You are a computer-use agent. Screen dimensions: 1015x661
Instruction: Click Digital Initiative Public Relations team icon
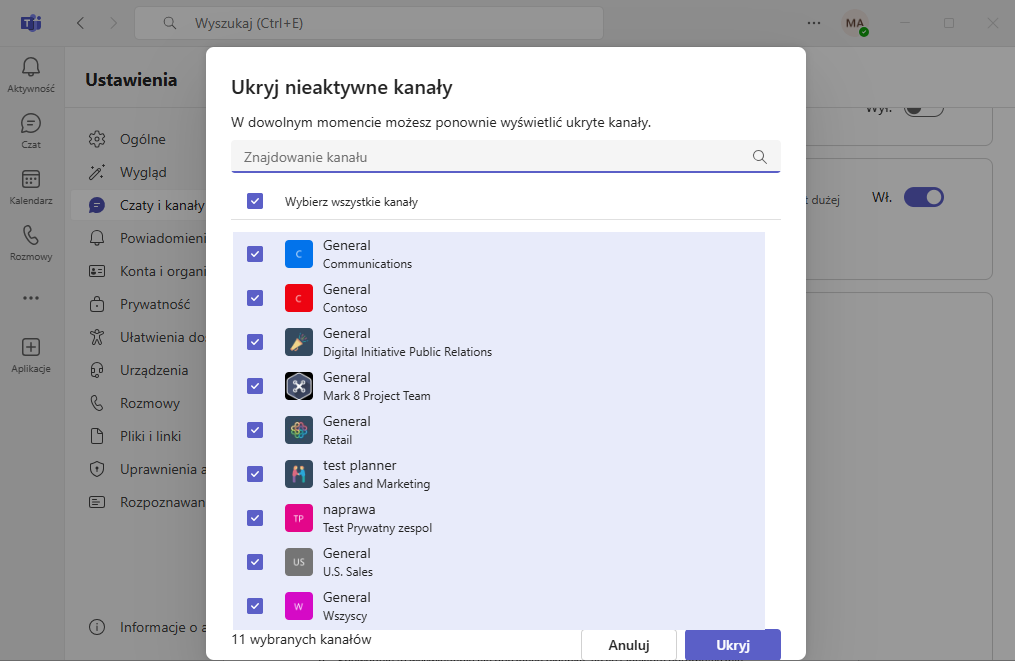coord(298,342)
